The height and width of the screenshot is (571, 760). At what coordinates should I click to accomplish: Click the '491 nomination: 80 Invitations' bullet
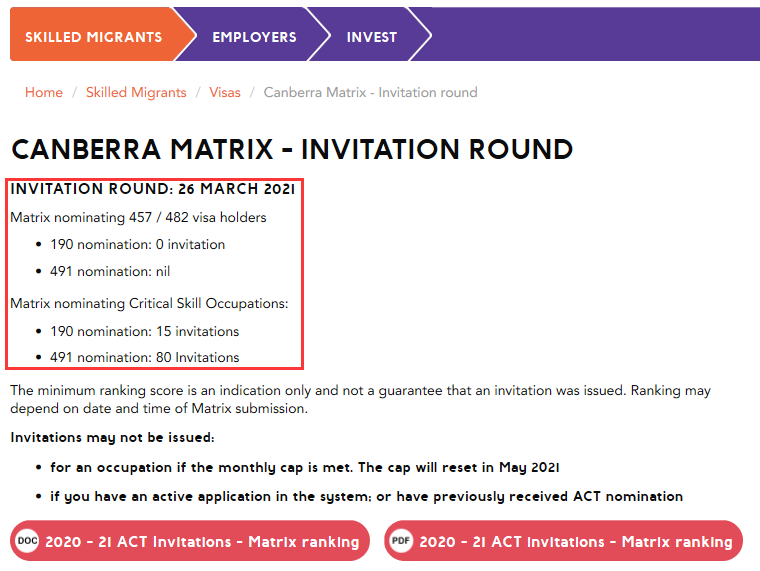pyautogui.click(x=145, y=357)
